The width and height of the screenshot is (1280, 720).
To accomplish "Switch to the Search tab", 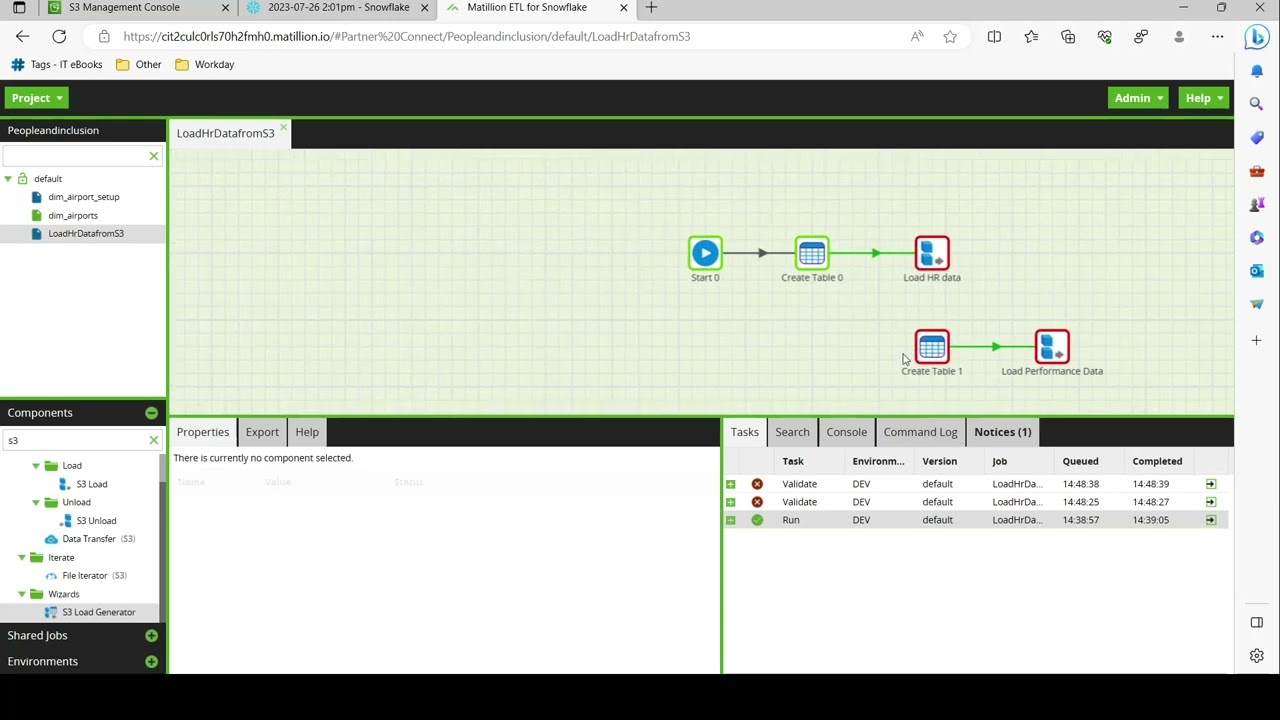I will tap(792, 432).
